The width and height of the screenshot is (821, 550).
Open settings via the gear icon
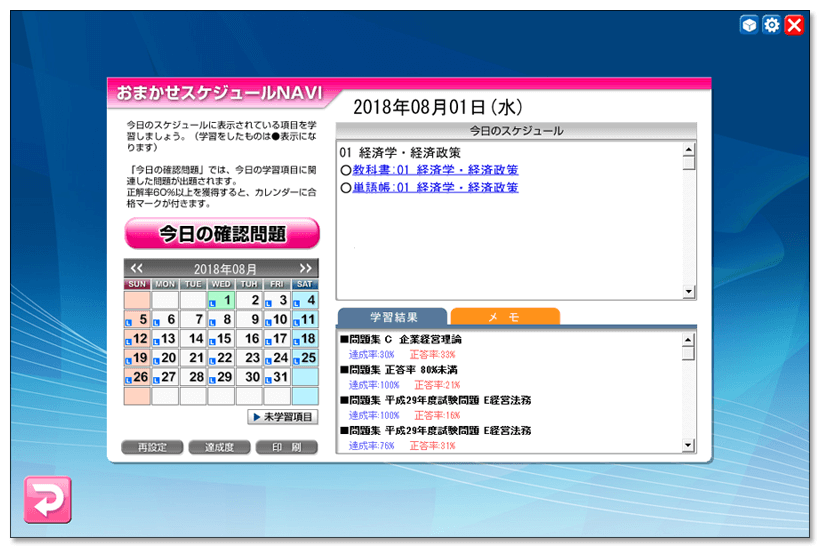pos(772,25)
